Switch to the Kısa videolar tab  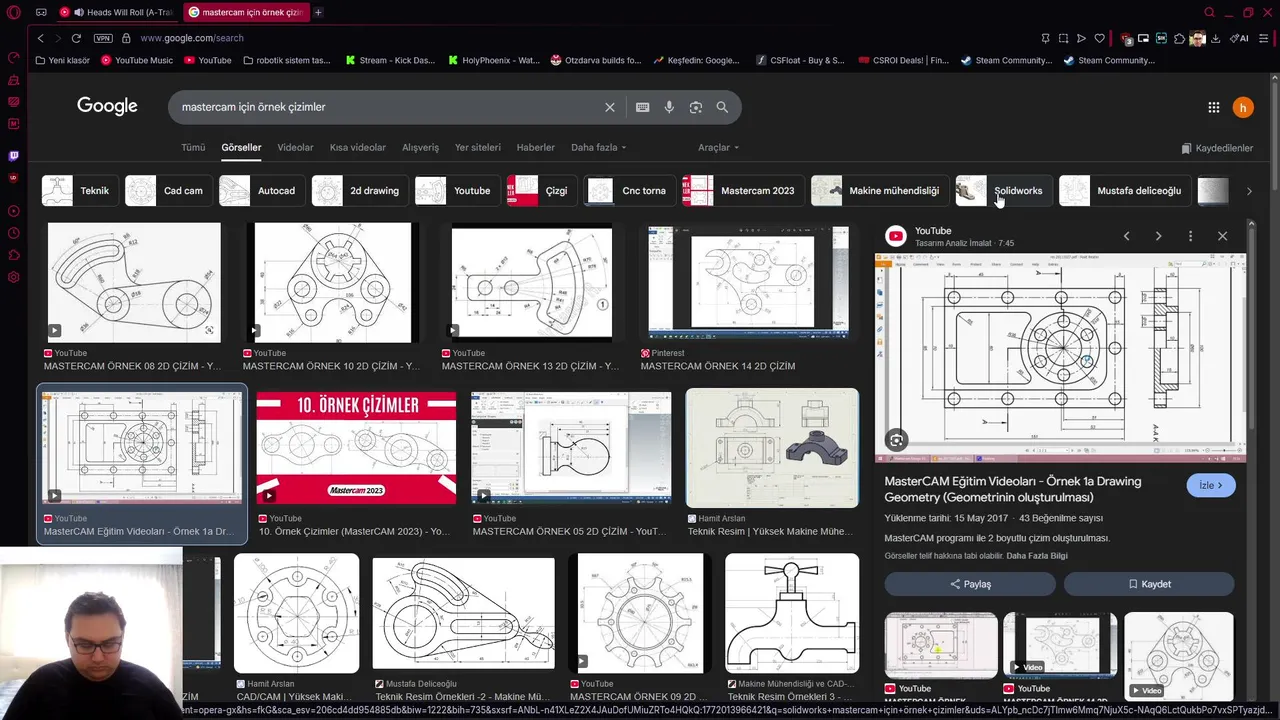coord(358,147)
